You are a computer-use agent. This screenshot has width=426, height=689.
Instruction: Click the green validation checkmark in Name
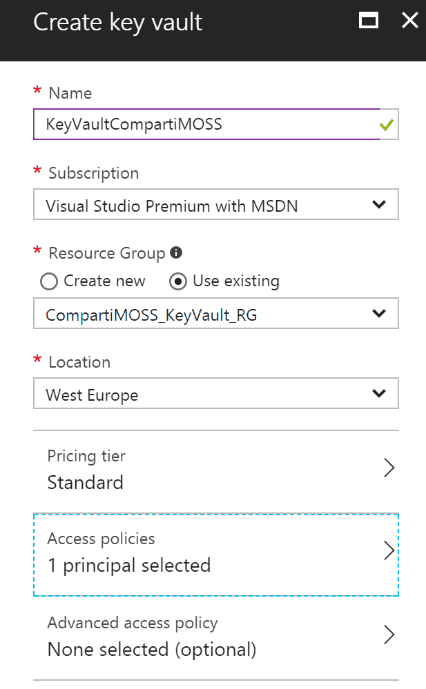click(x=386, y=125)
